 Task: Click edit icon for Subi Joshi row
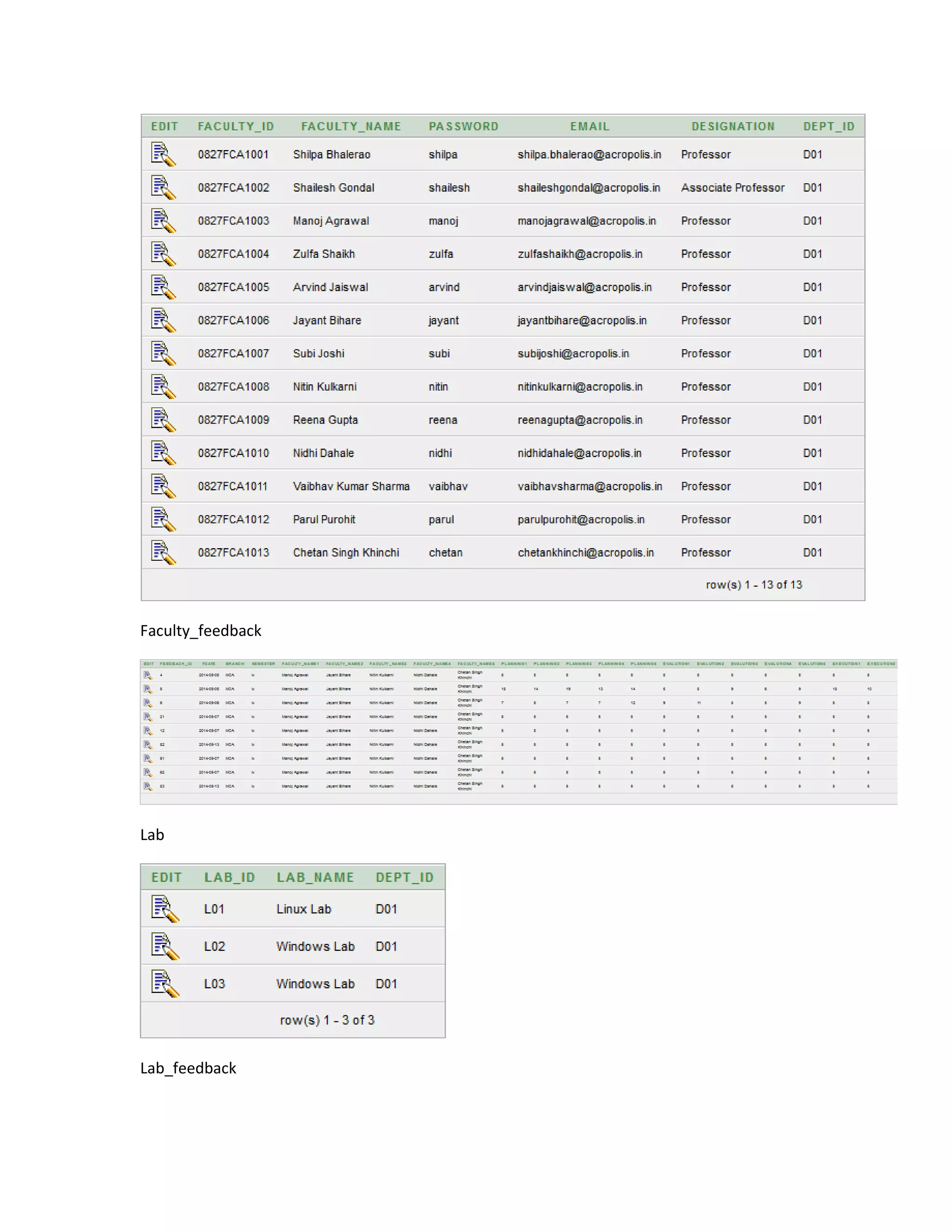pos(164,354)
